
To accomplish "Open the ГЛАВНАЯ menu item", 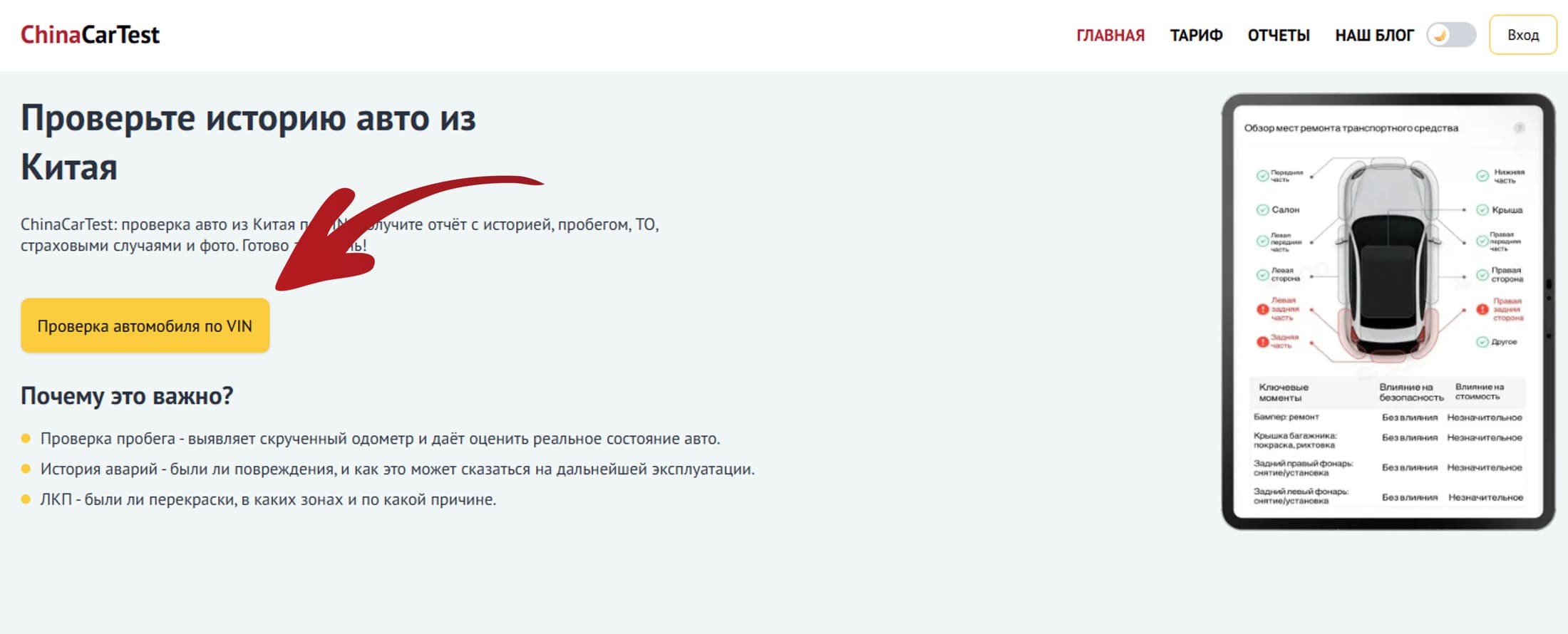I will click(1110, 35).
